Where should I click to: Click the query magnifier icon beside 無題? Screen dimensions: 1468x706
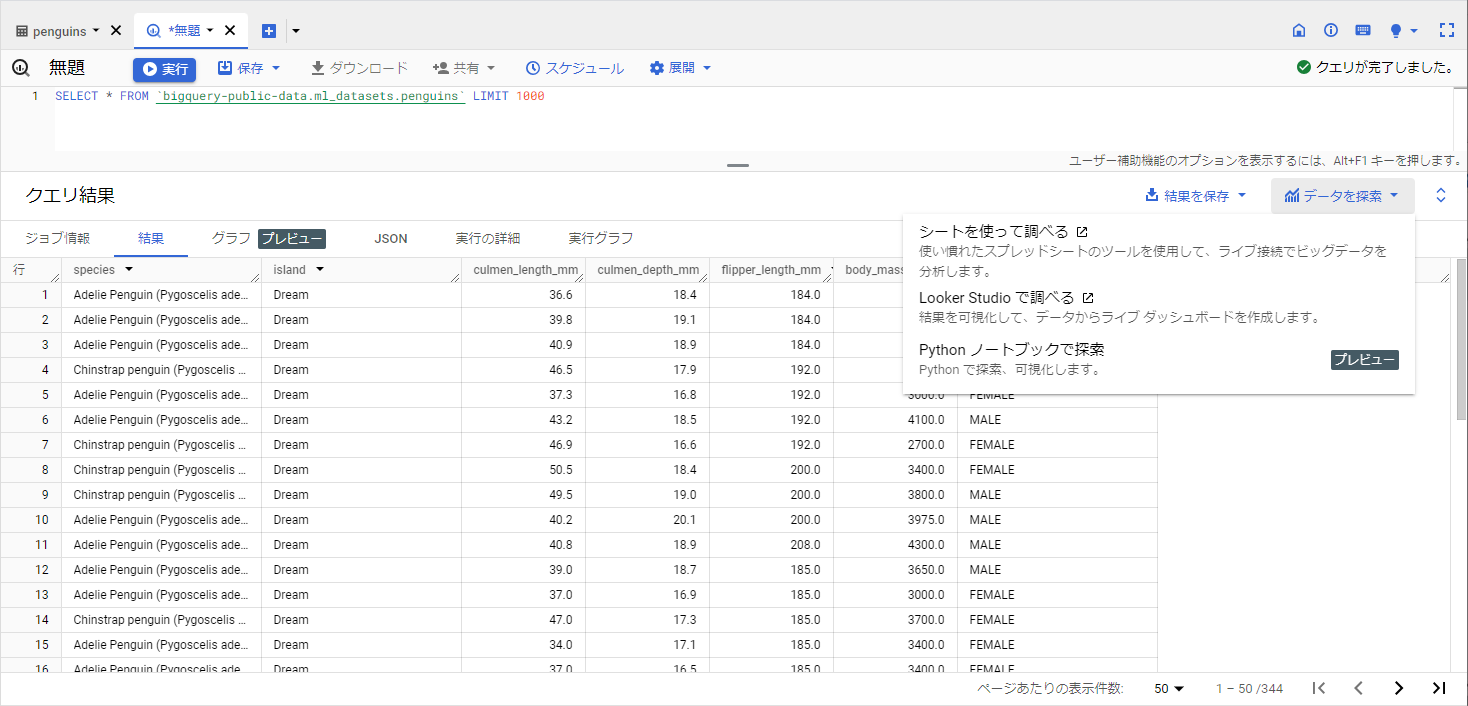coord(20,67)
